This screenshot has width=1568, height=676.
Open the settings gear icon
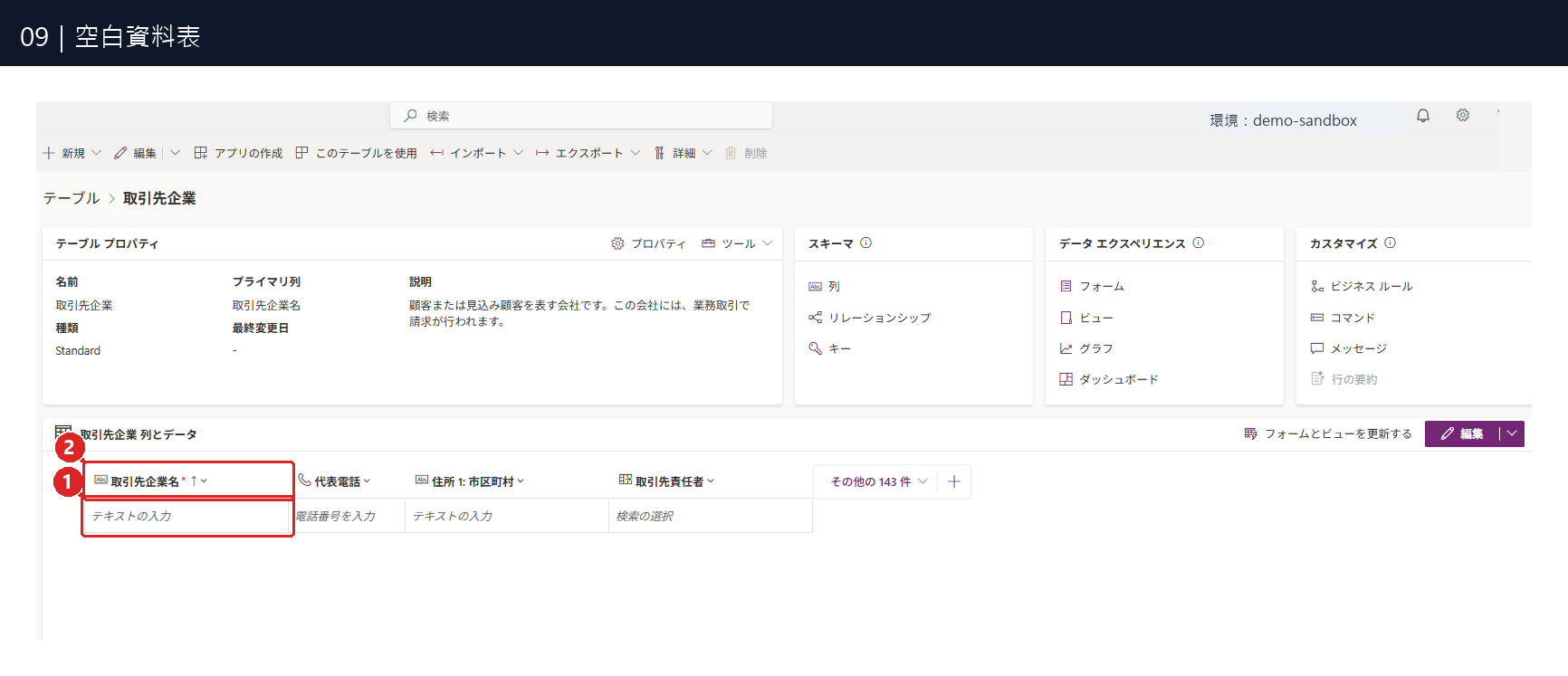click(1463, 115)
